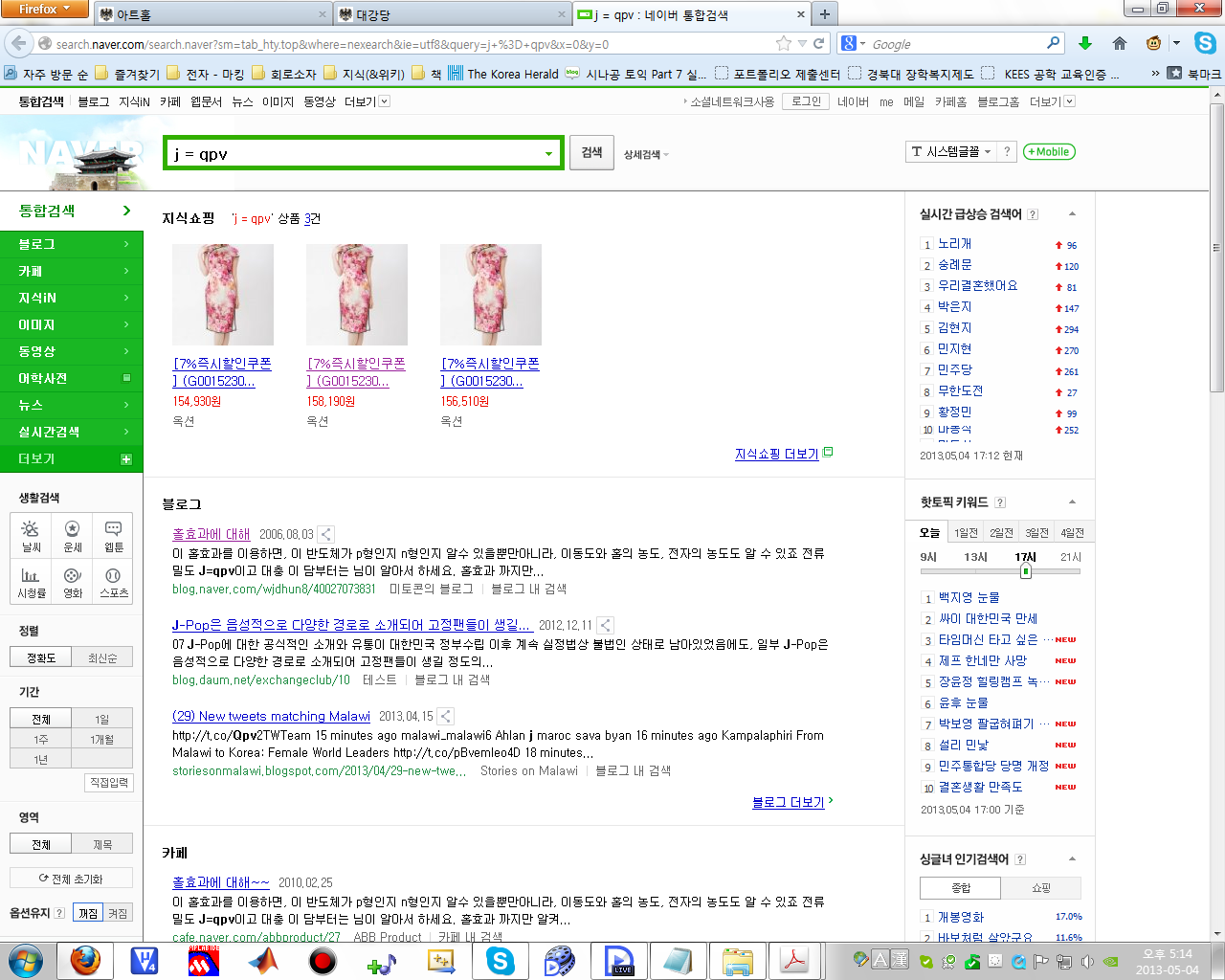The width and height of the screenshot is (1225, 980).
Task: Set period filter to 1년
Action: pyautogui.click(x=41, y=759)
